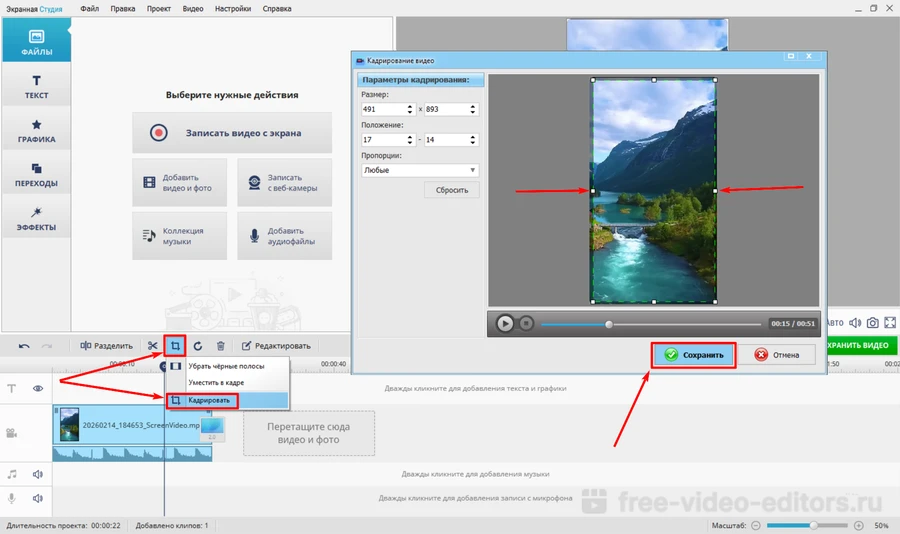Click the crop tool icon in toolbar
This screenshot has width=900, height=534.
pos(175,346)
